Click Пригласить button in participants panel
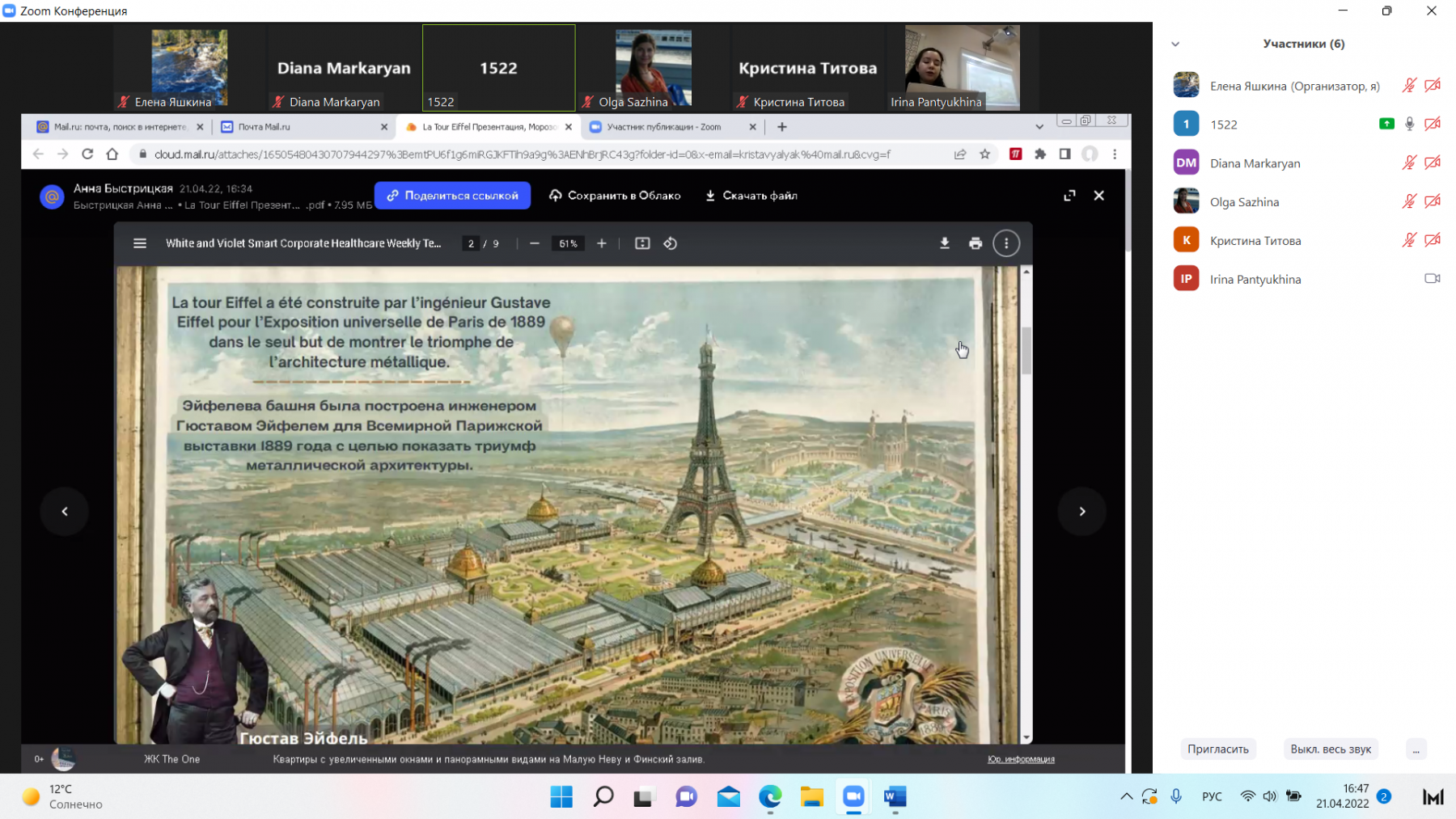 [1218, 749]
